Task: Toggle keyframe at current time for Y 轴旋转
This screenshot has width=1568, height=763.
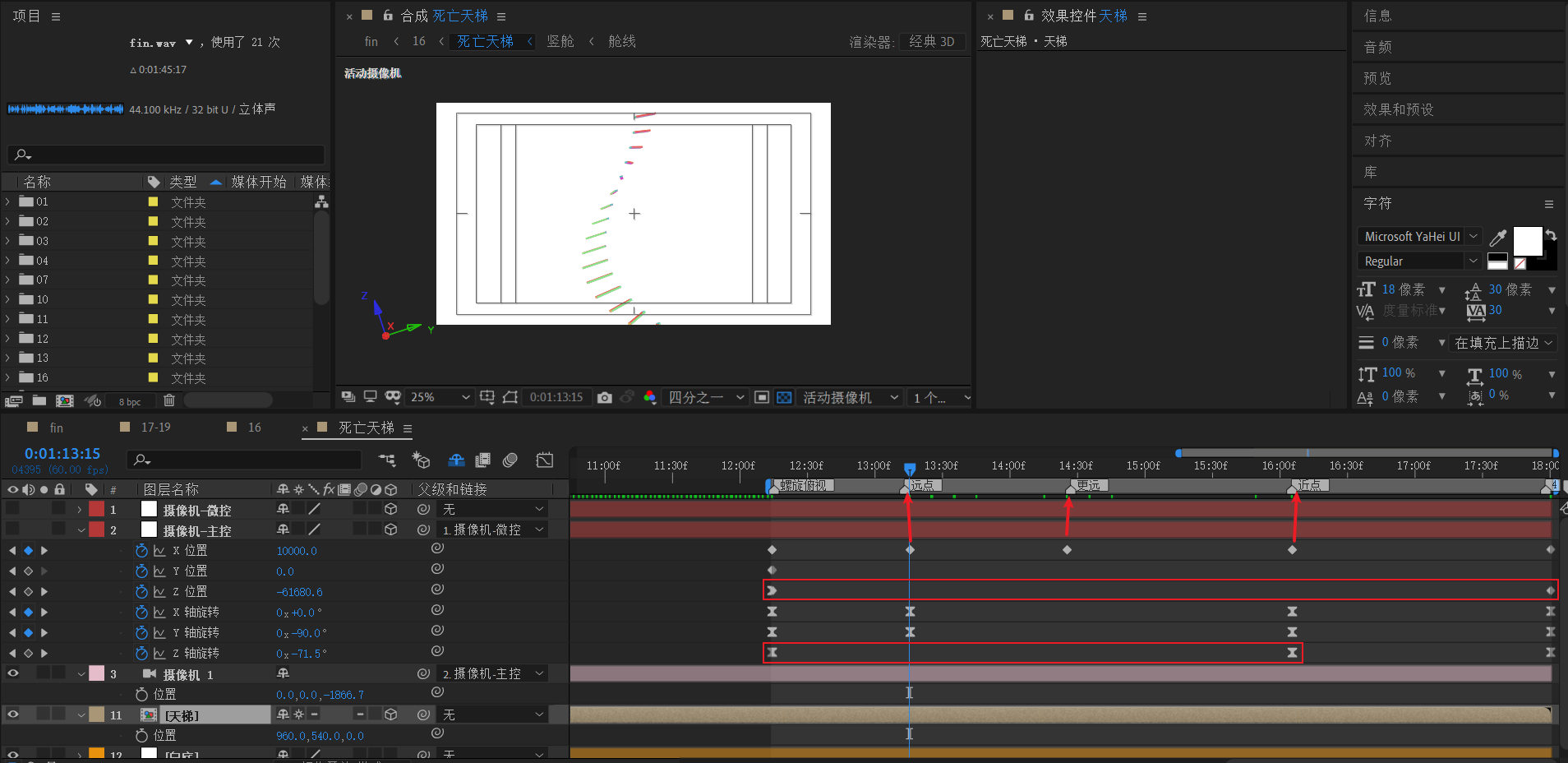Action: pyautogui.click(x=28, y=632)
